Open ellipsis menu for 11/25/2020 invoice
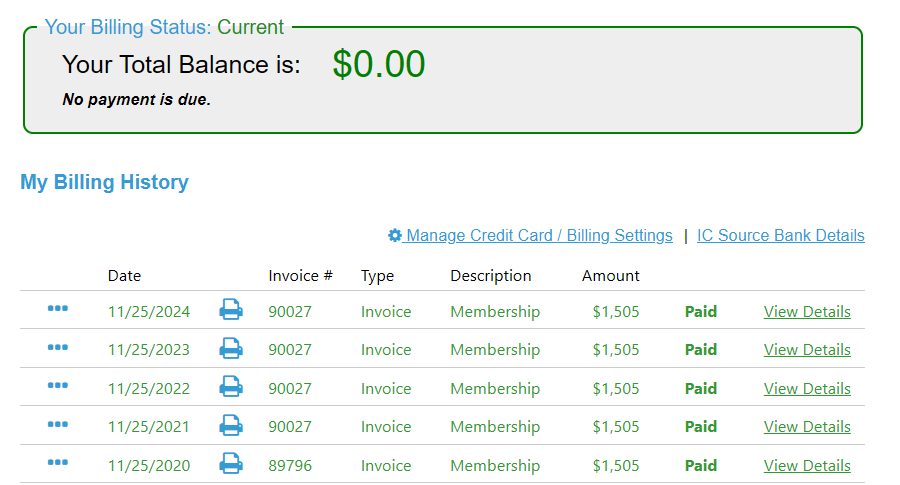 coord(58,462)
